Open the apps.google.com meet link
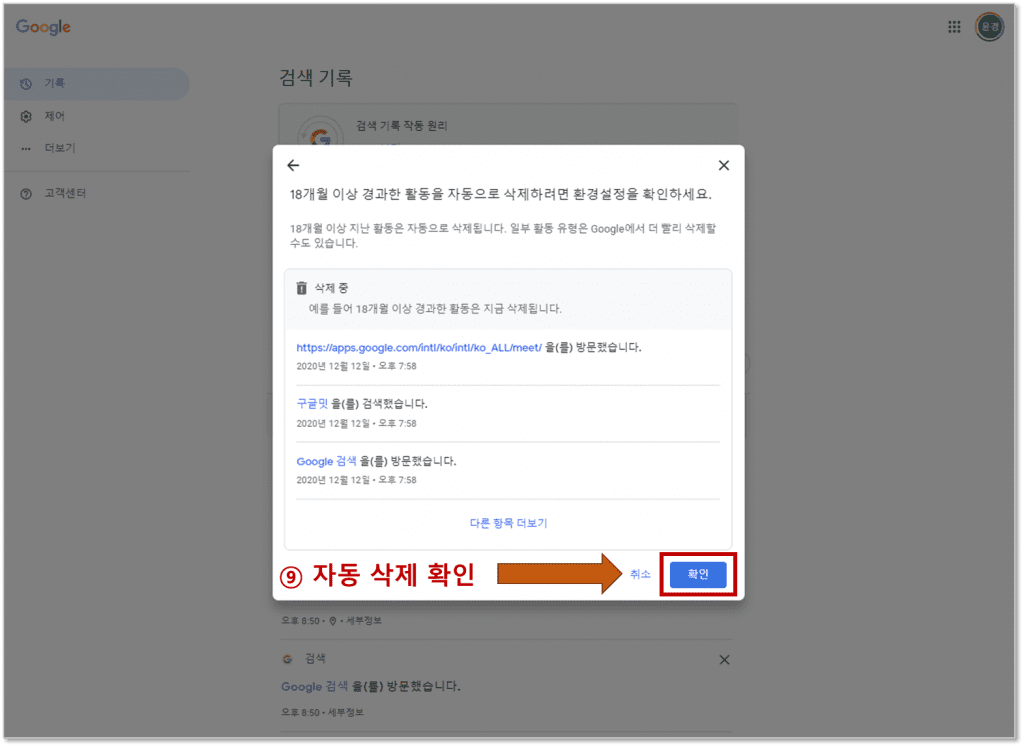The width and height of the screenshot is (1024, 747). pos(419,347)
